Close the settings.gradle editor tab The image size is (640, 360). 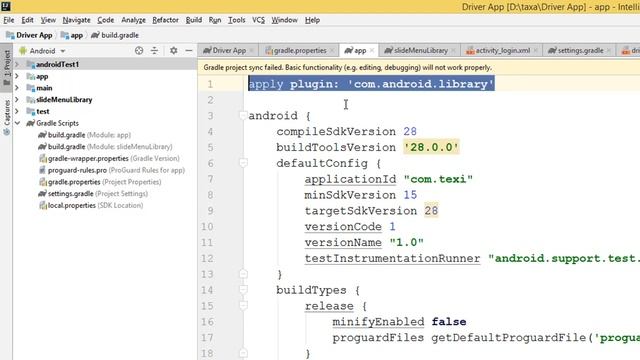[x=609, y=51]
